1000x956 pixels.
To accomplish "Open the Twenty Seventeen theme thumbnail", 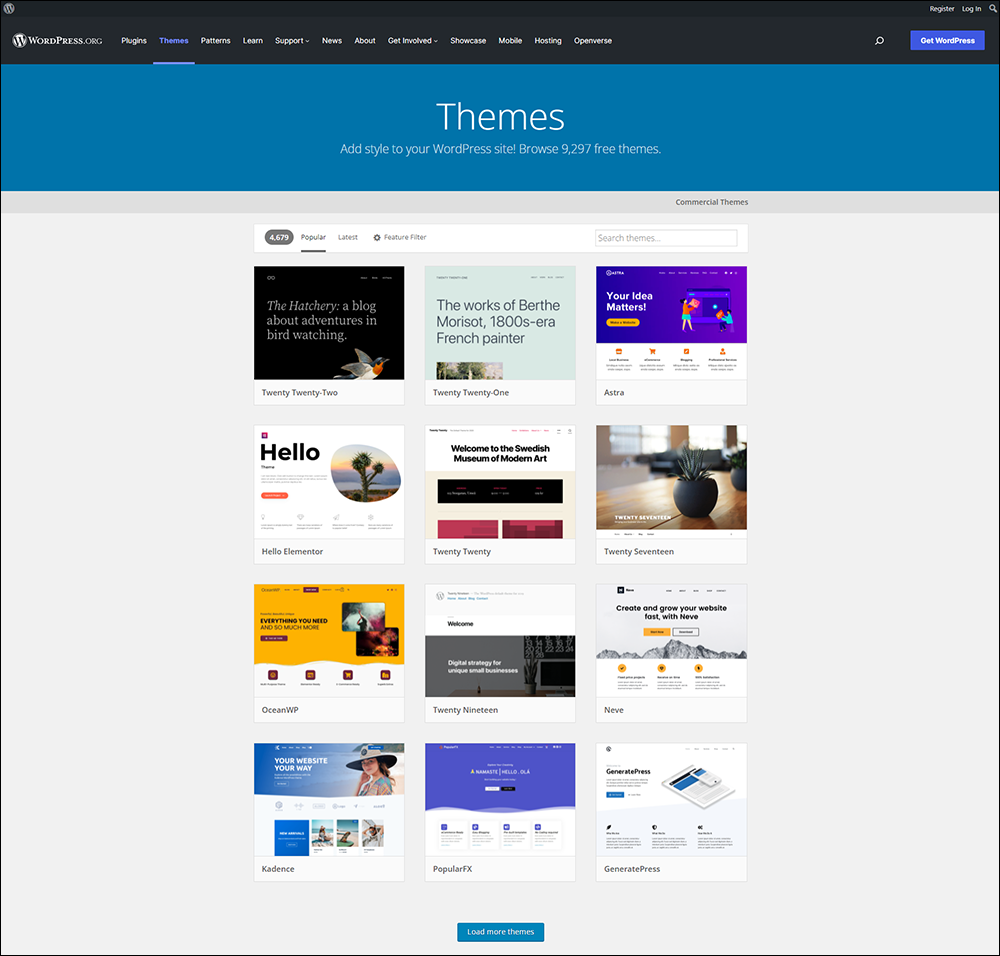I will tap(672, 482).
